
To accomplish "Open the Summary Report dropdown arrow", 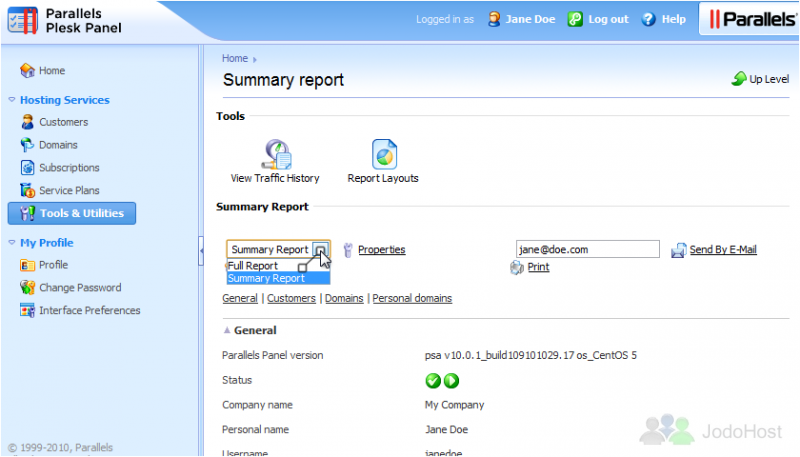I will 320,249.
